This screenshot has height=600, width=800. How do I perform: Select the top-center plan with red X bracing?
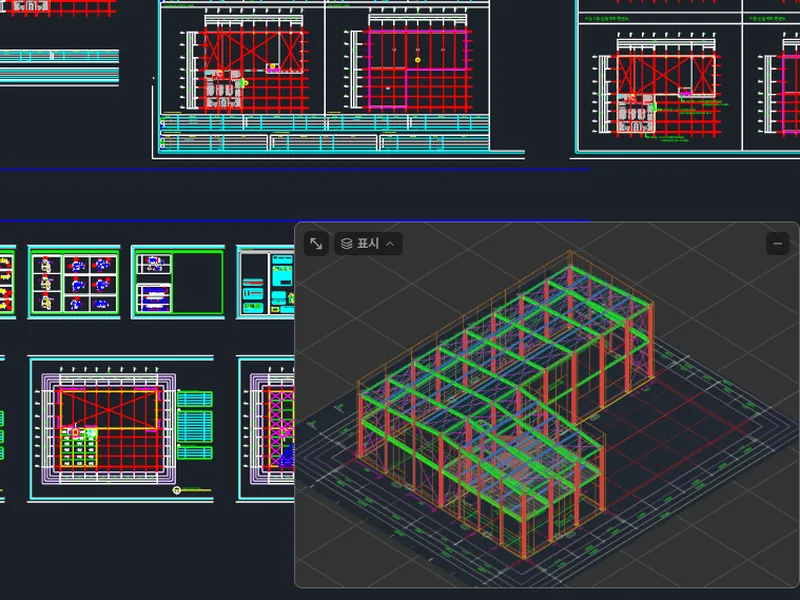coord(244,64)
